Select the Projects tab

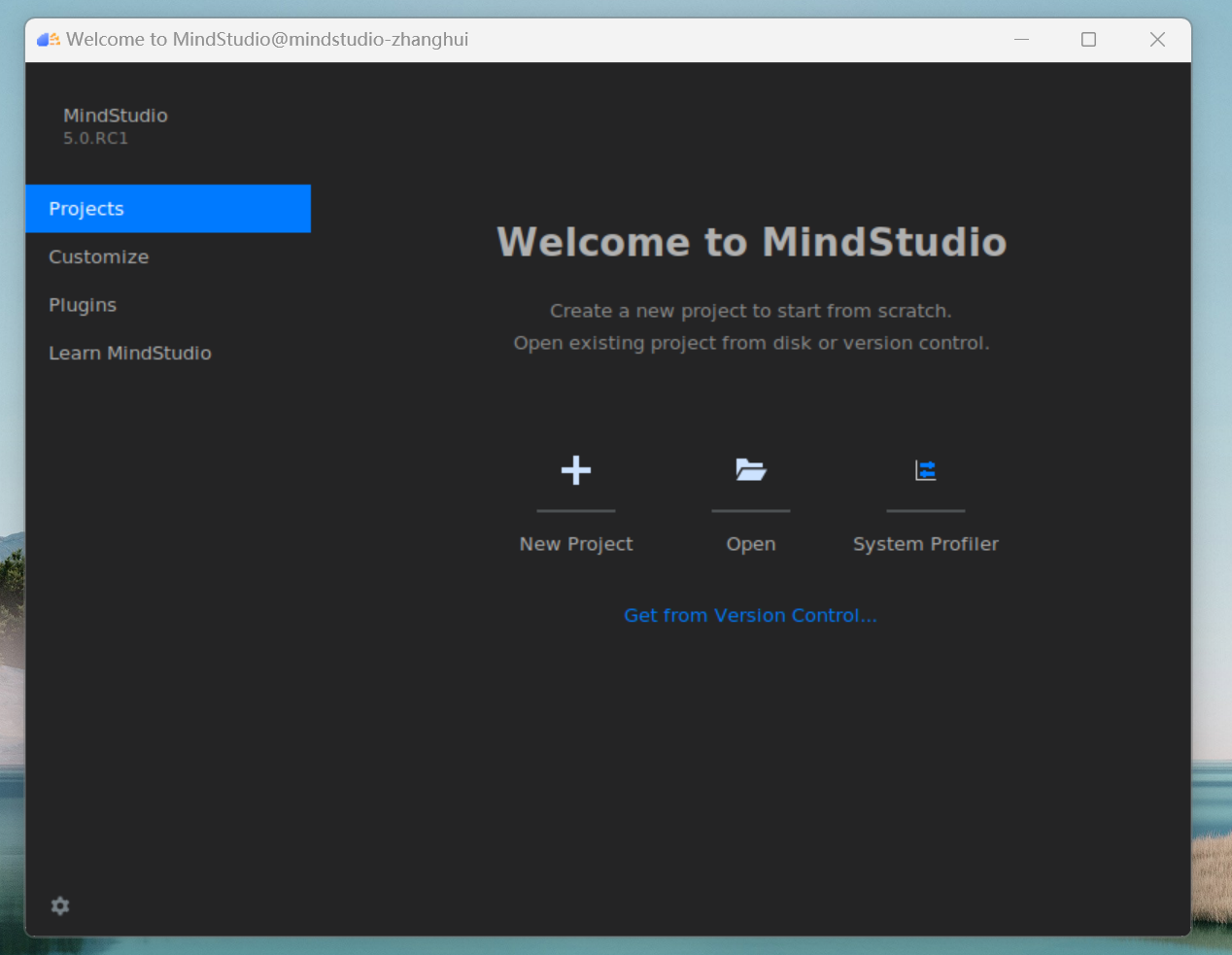[x=168, y=209]
